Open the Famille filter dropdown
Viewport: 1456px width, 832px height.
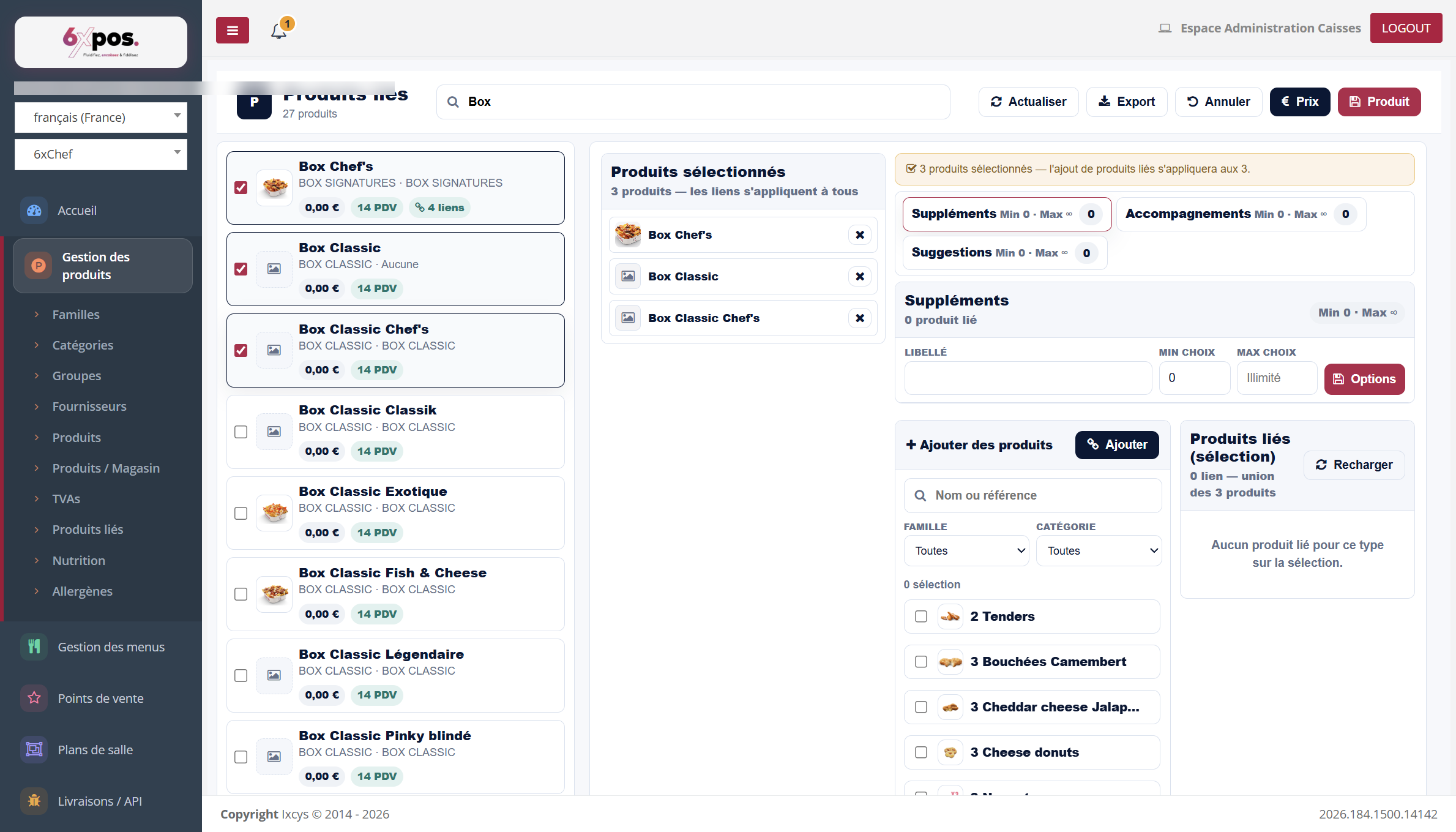coord(966,551)
